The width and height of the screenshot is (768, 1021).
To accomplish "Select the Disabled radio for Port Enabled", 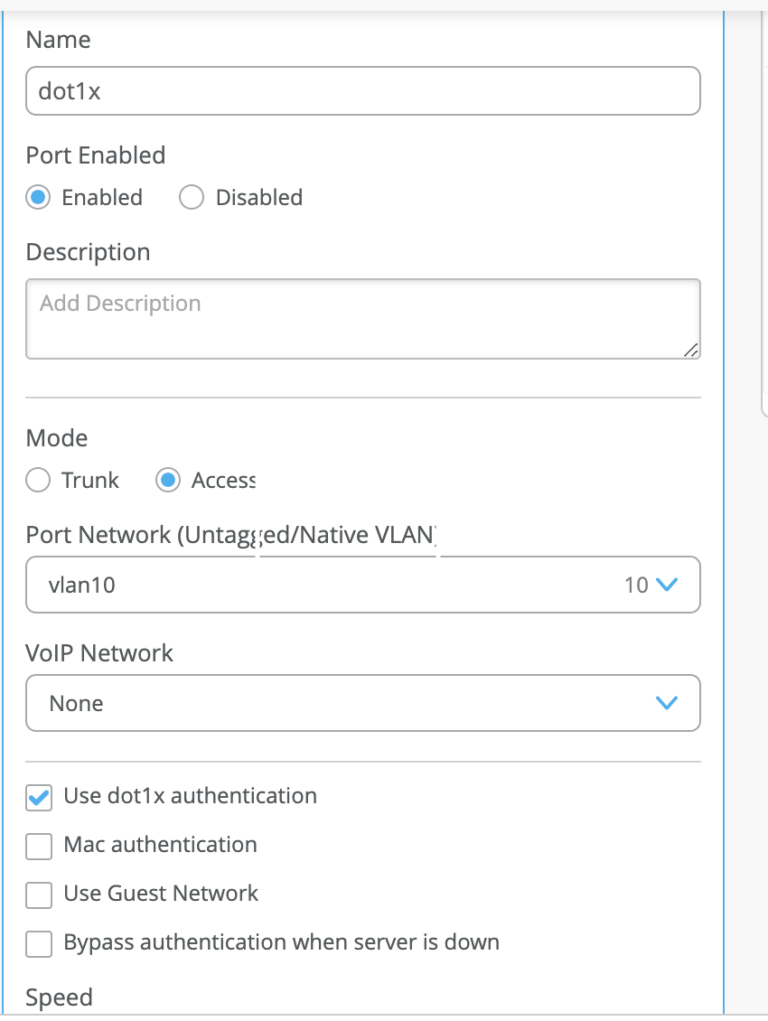I will pyautogui.click(x=191, y=197).
